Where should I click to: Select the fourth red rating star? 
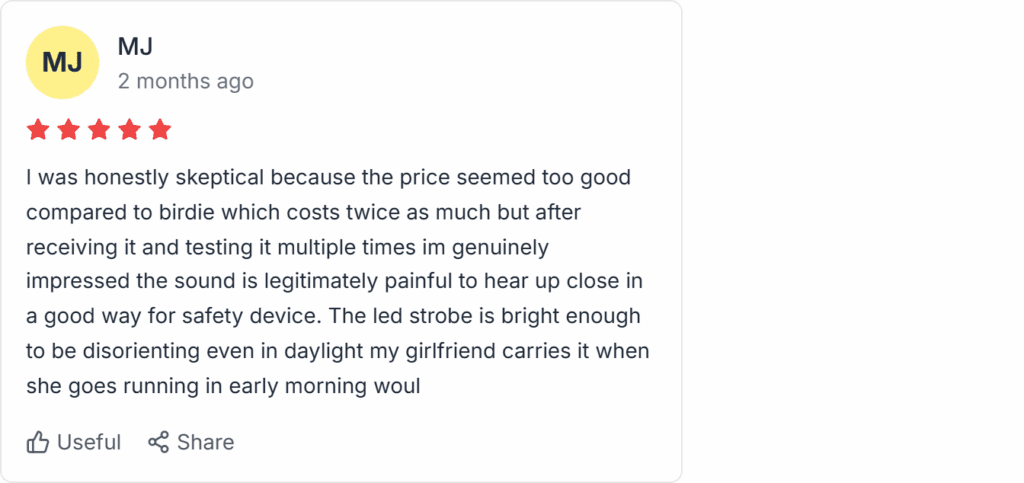[129, 130]
